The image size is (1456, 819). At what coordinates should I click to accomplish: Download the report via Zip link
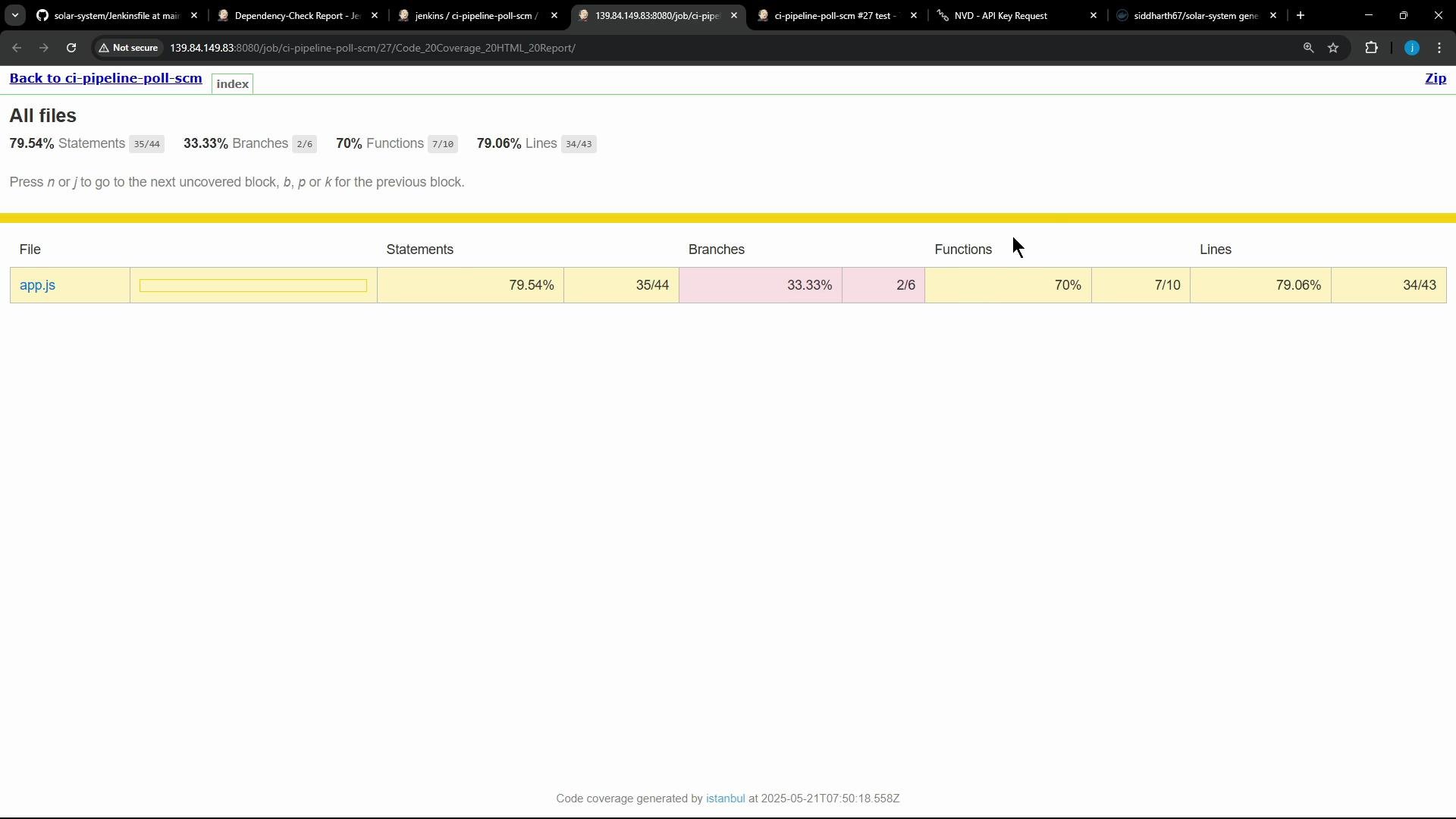click(x=1436, y=78)
